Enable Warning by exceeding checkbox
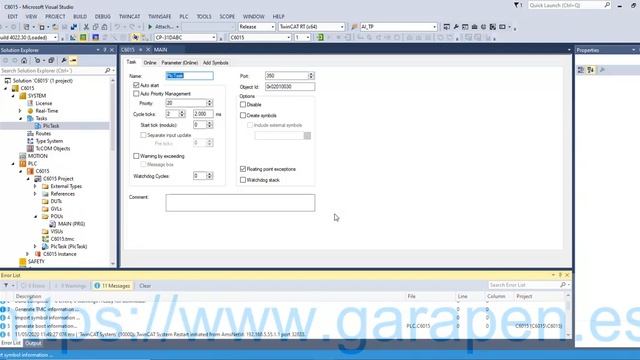 coord(136,156)
